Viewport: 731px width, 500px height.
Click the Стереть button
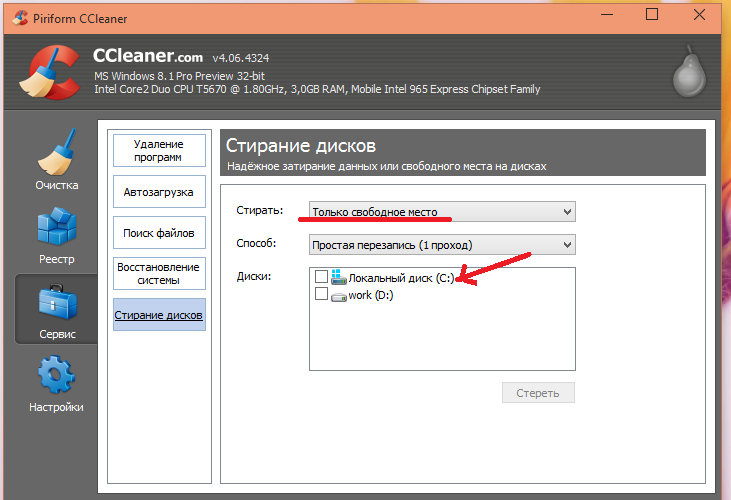538,393
